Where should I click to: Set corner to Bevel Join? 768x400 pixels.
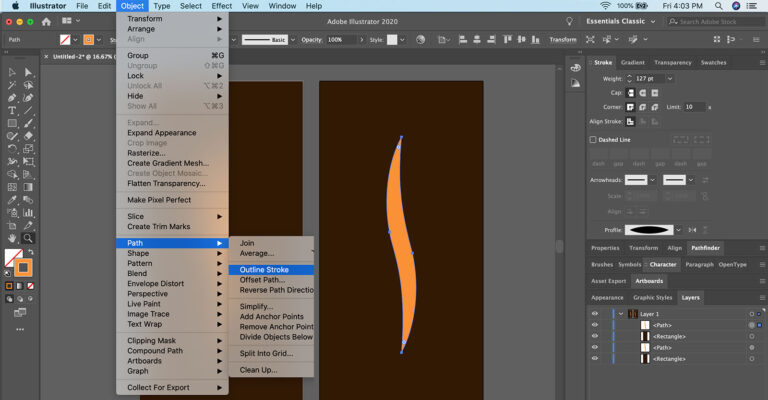point(655,107)
